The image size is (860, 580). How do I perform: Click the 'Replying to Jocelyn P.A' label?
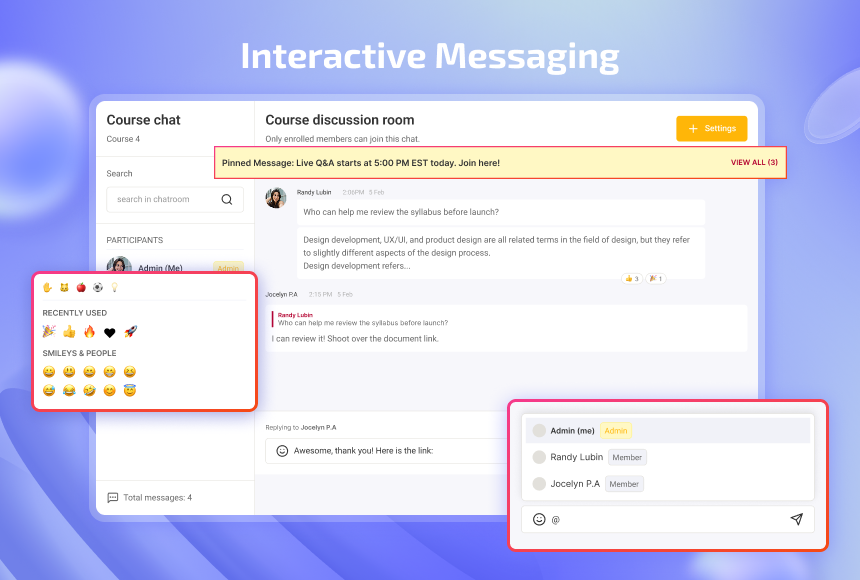301,427
